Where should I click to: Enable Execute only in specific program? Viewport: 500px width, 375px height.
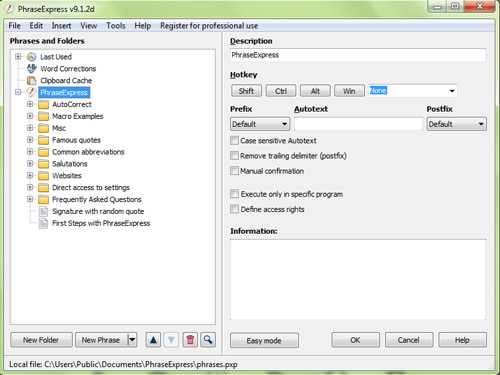(x=235, y=194)
